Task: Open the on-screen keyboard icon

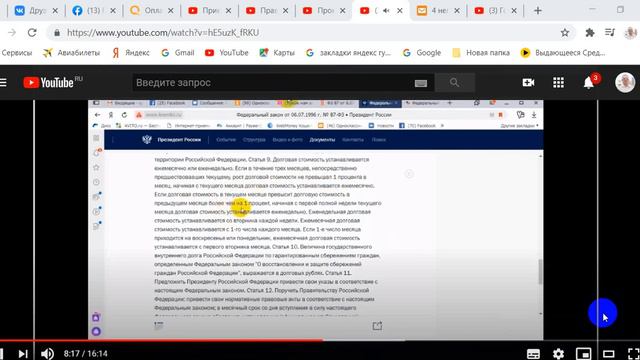Action: click(x=421, y=83)
